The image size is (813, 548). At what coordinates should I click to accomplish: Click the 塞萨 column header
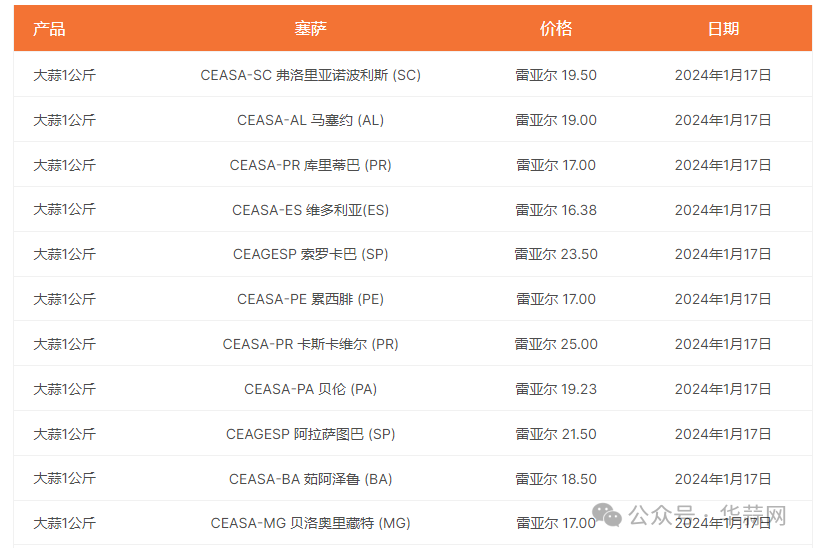[x=311, y=29]
